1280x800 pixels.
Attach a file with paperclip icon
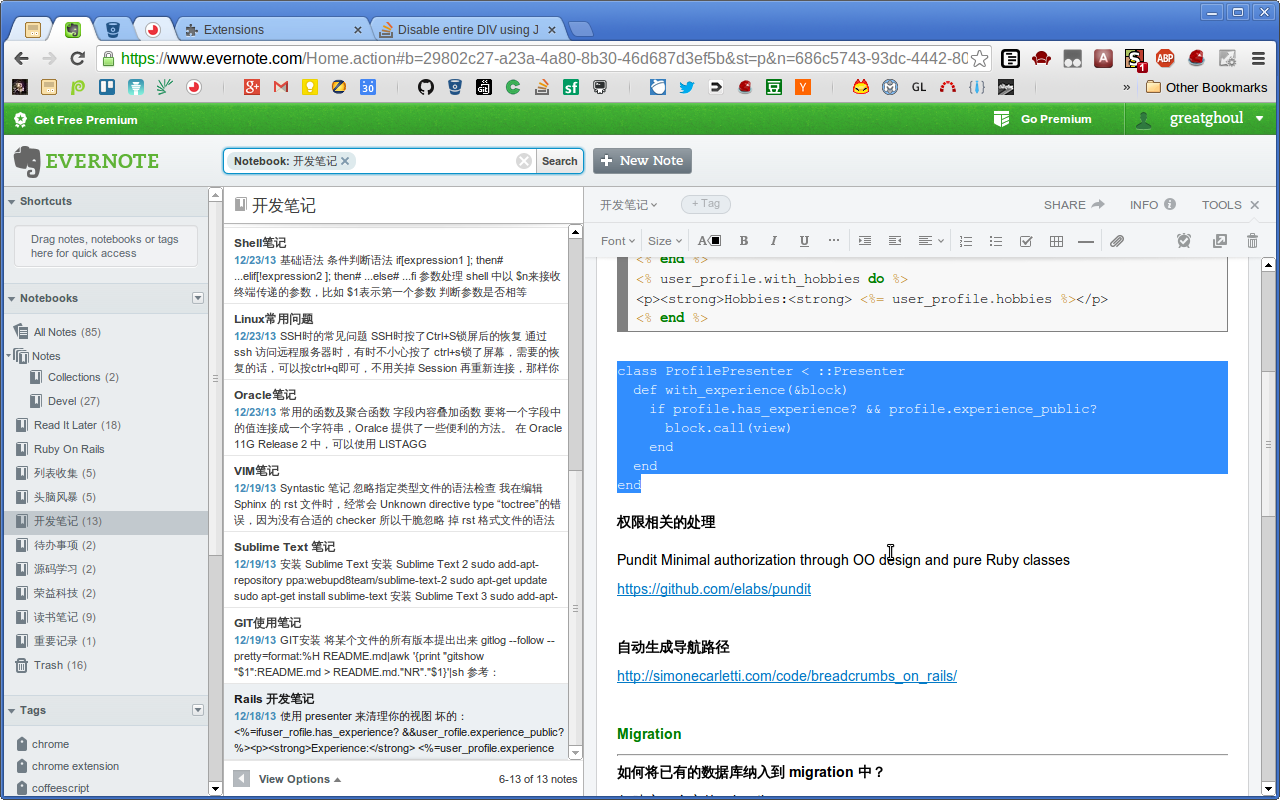(x=1118, y=241)
